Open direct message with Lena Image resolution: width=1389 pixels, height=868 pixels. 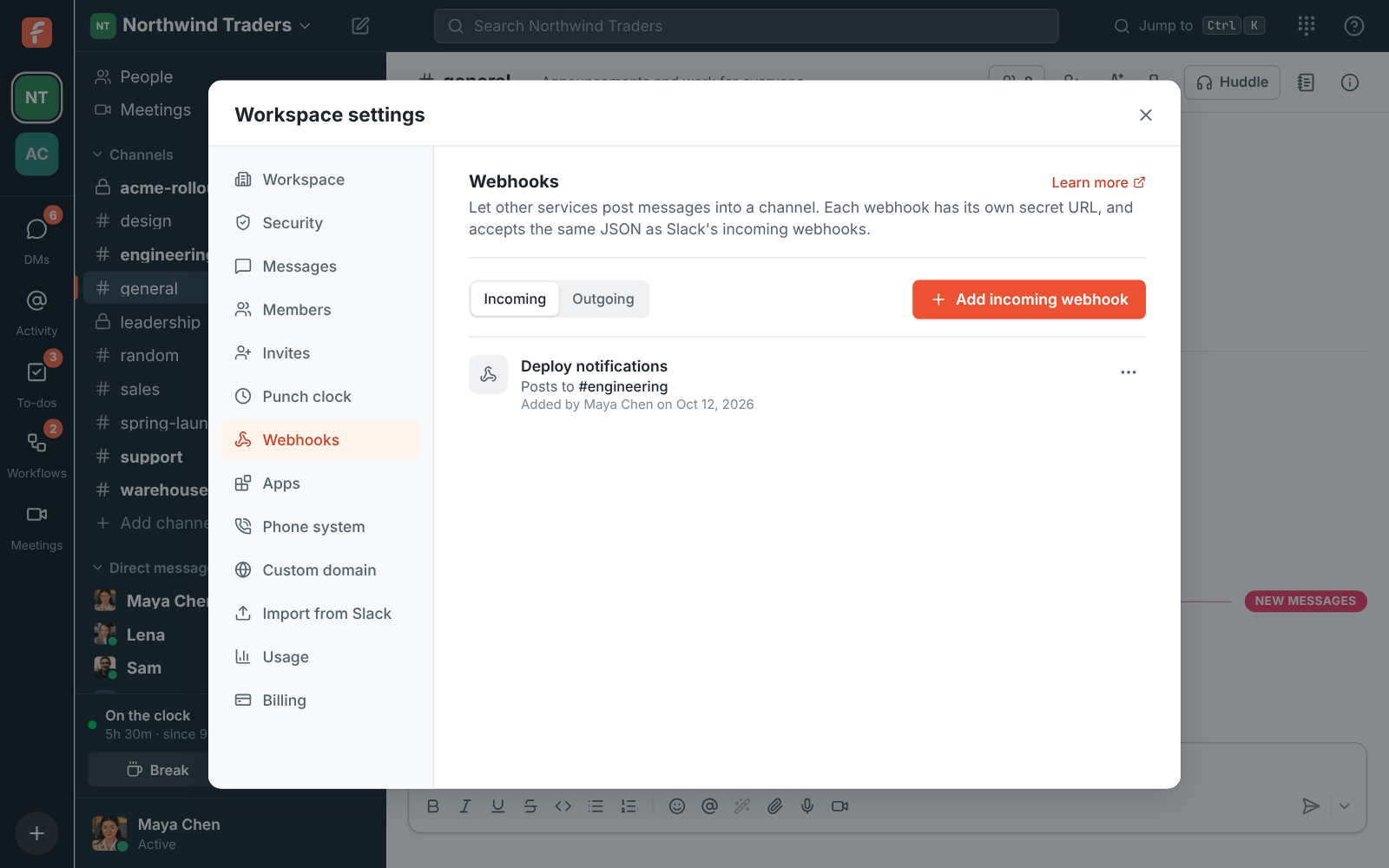146,635
